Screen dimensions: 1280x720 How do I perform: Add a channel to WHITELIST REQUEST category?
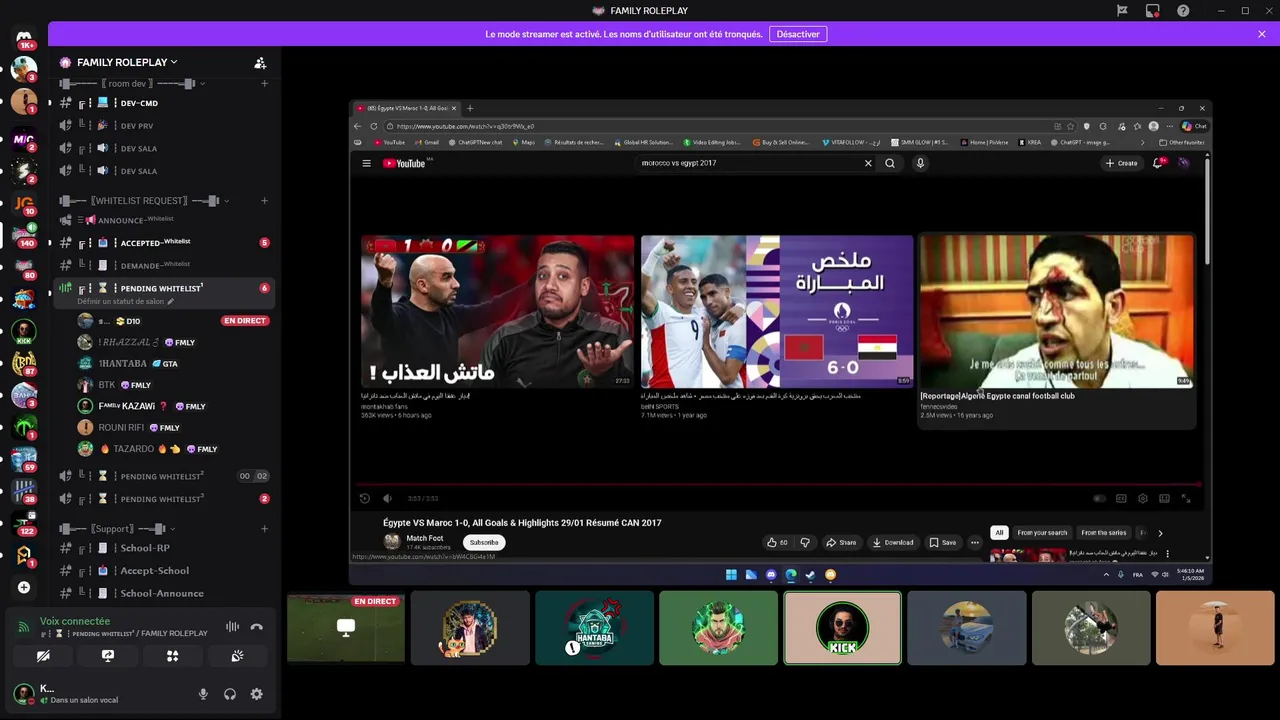(264, 200)
